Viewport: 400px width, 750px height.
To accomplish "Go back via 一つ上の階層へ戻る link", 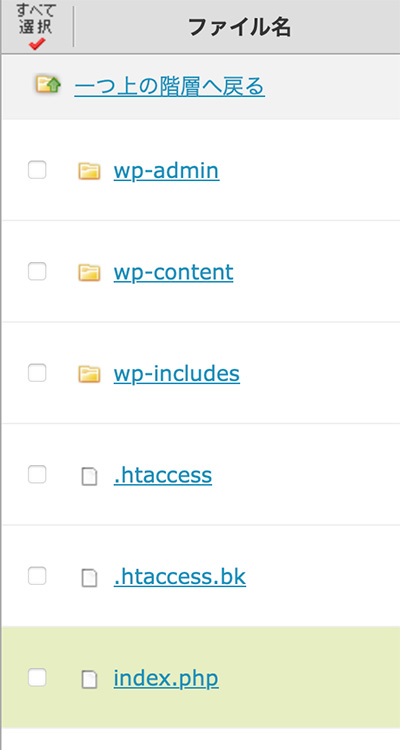I will click(169, 87).
